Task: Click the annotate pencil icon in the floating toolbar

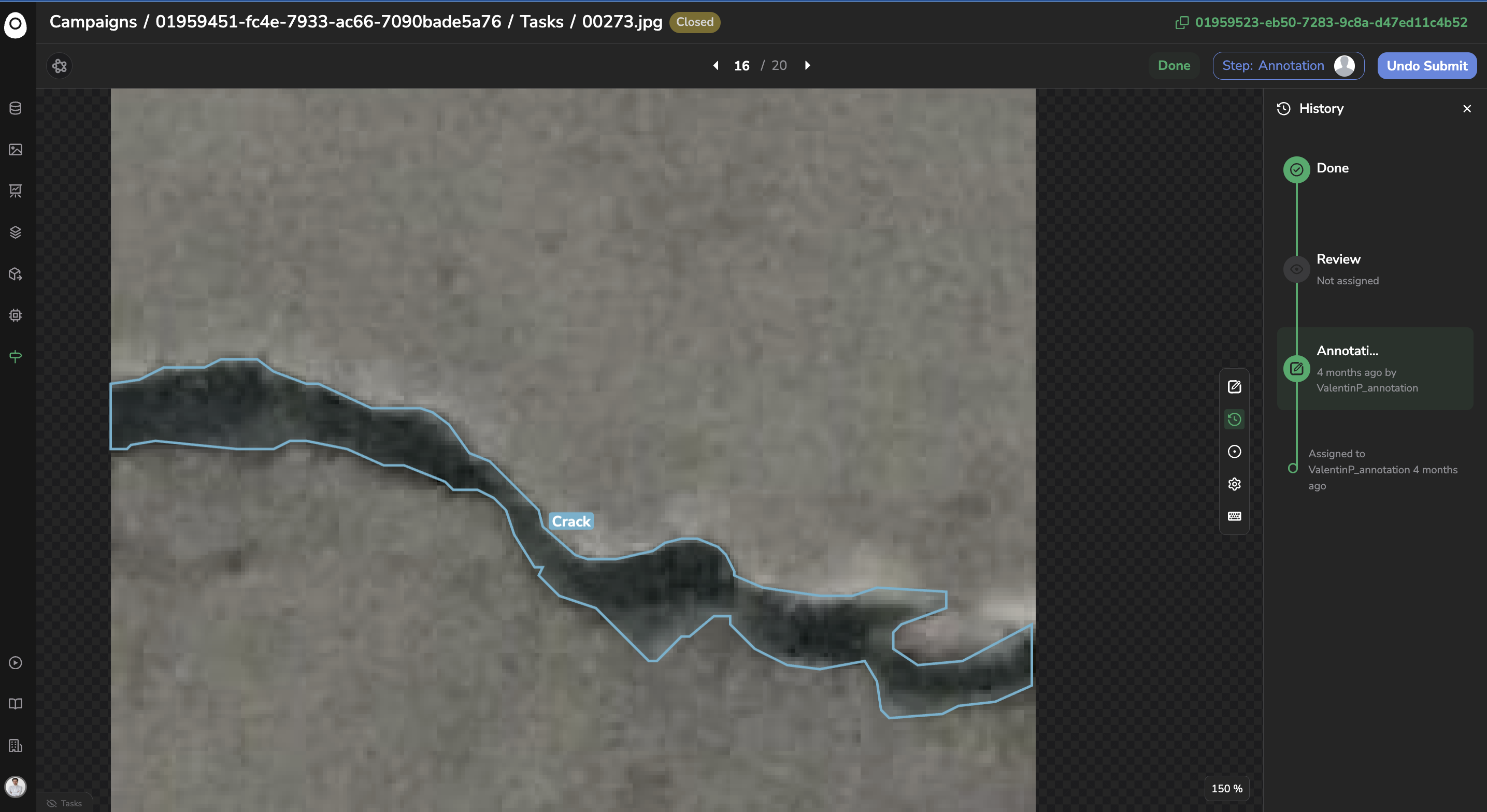Action: [x=1234, y=387]
